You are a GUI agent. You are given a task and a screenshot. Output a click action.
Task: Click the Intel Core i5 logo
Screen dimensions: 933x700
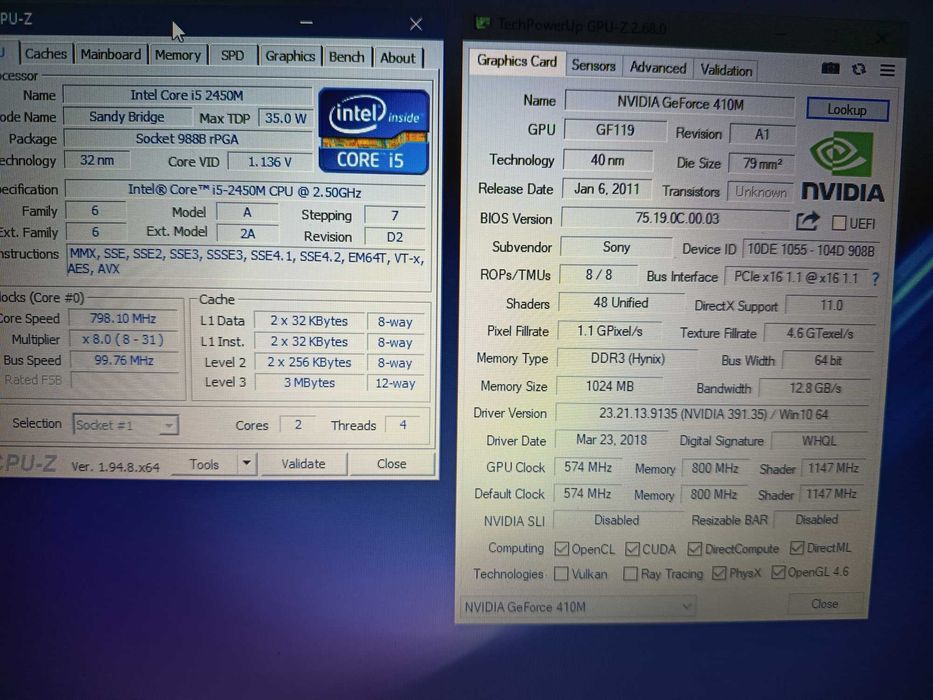(374, 131)
